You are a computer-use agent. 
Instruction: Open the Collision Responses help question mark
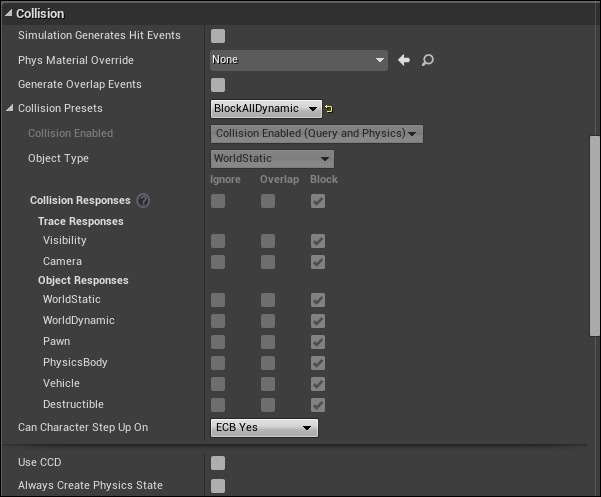pyautogui.click(x=143, y=200)
